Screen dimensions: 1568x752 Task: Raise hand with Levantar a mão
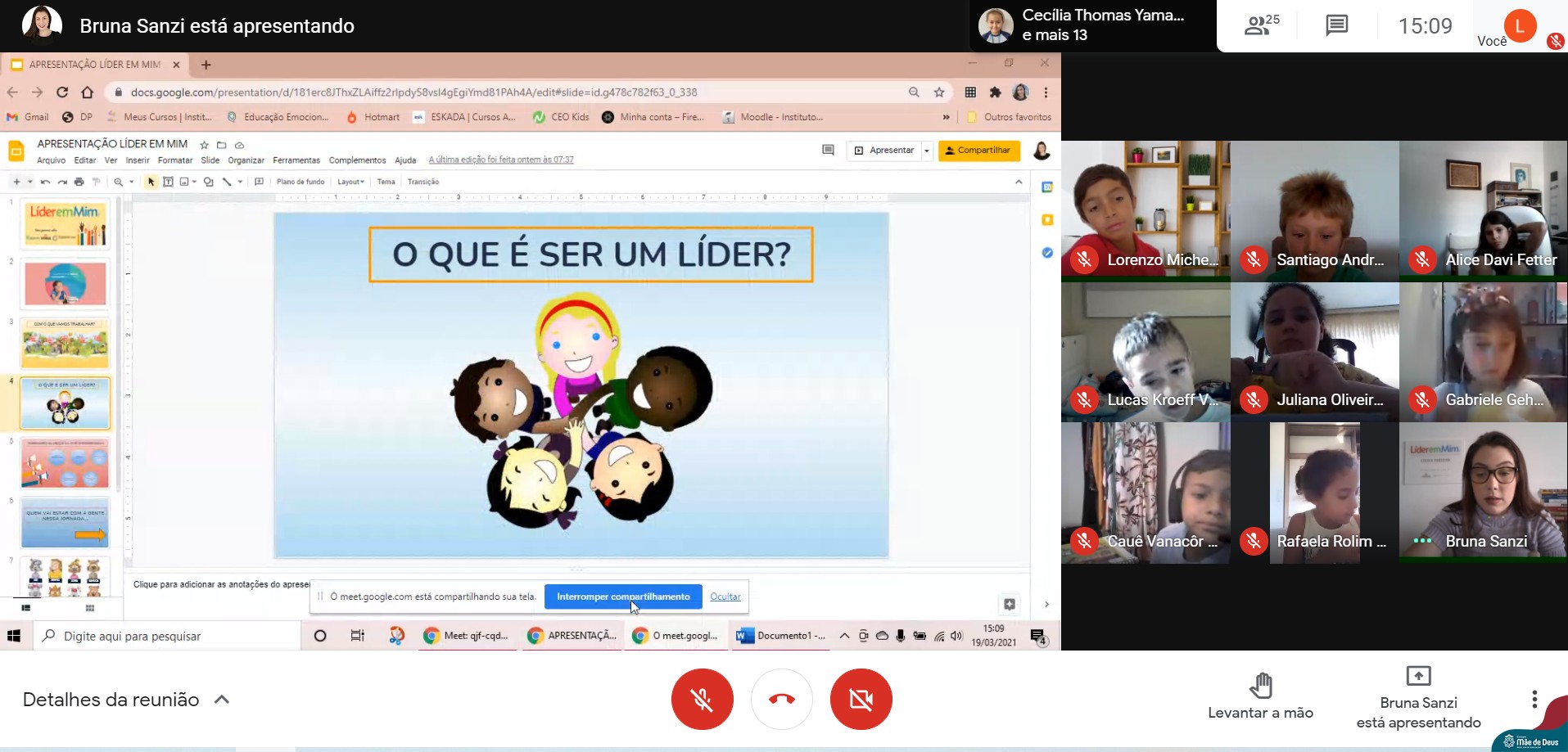point(1260,696)
